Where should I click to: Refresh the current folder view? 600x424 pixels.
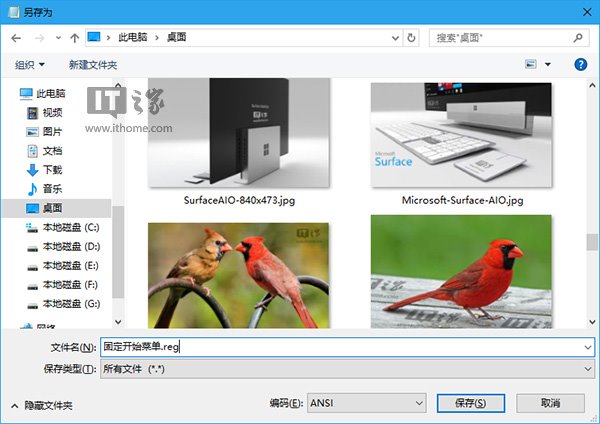point(411,38)
